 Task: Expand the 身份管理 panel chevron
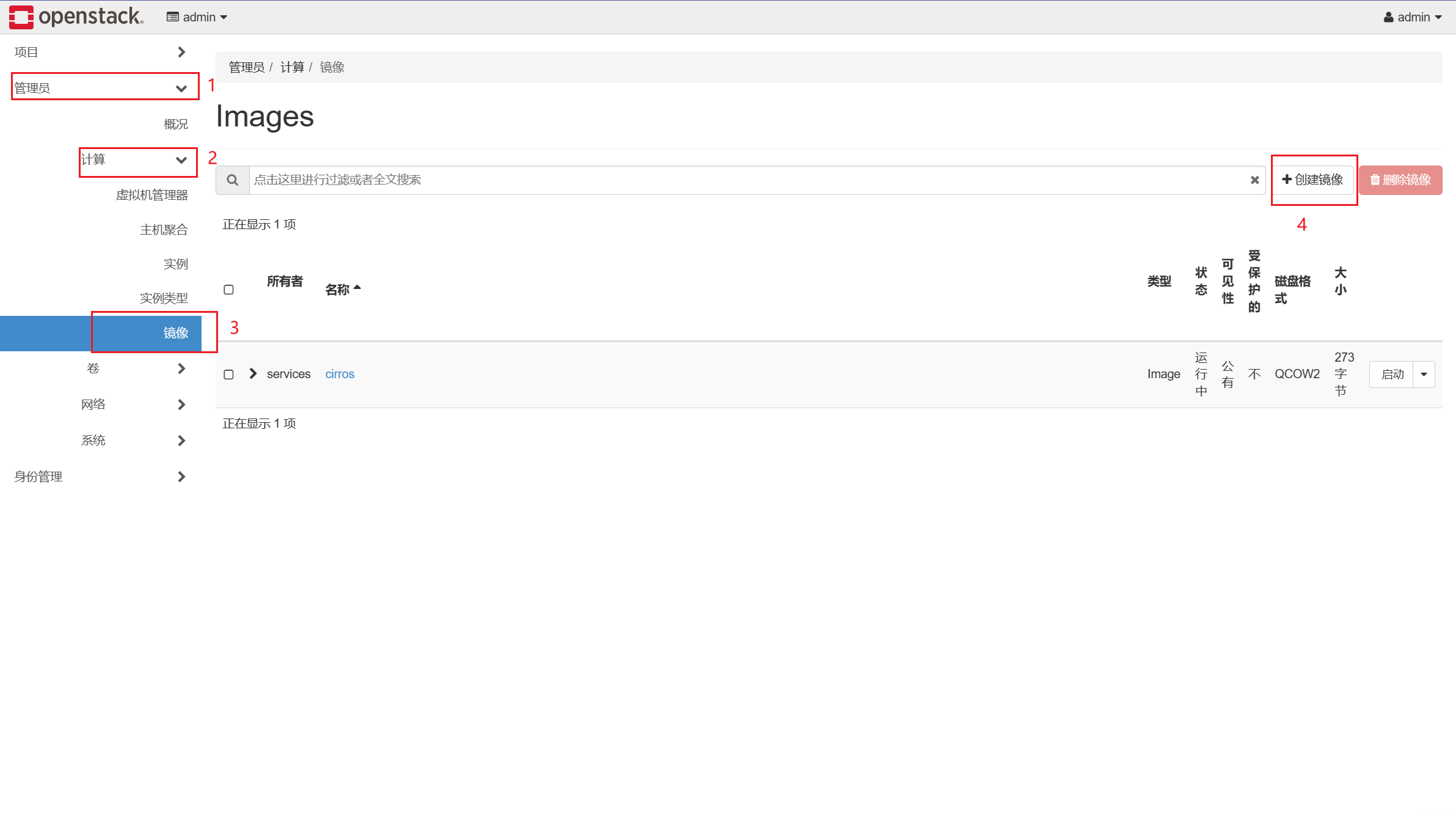coord(181,477)
